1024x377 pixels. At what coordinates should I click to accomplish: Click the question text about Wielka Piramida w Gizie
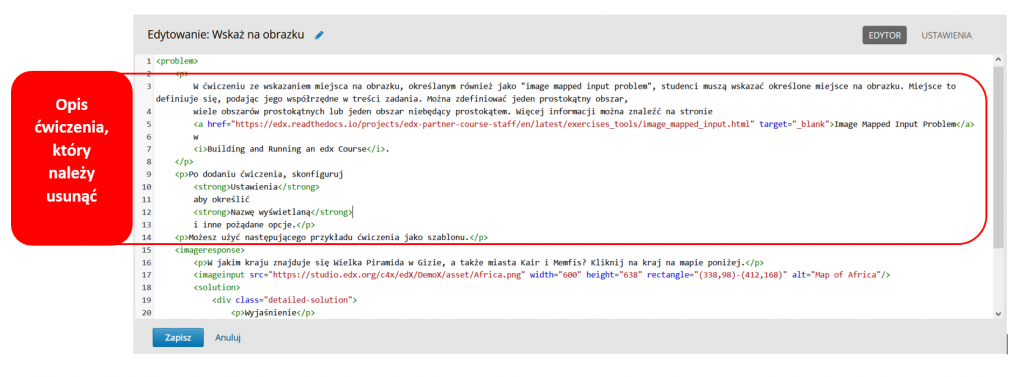(474, 262)
